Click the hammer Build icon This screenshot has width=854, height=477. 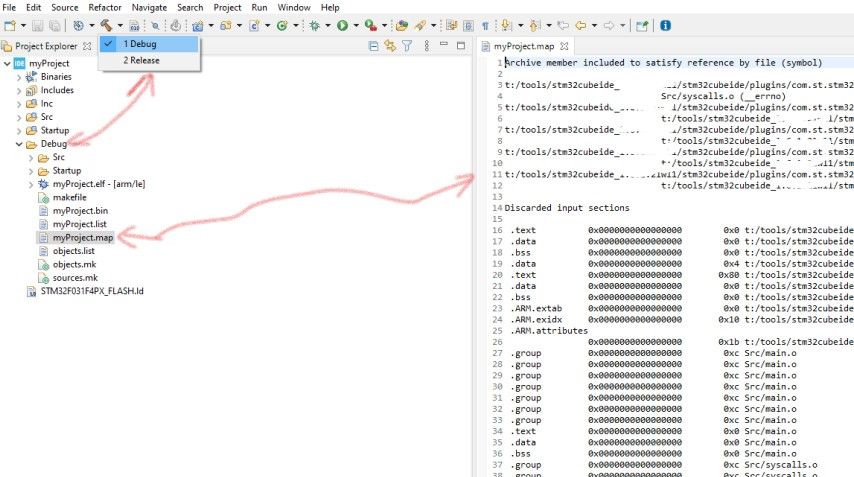point(106,26)
